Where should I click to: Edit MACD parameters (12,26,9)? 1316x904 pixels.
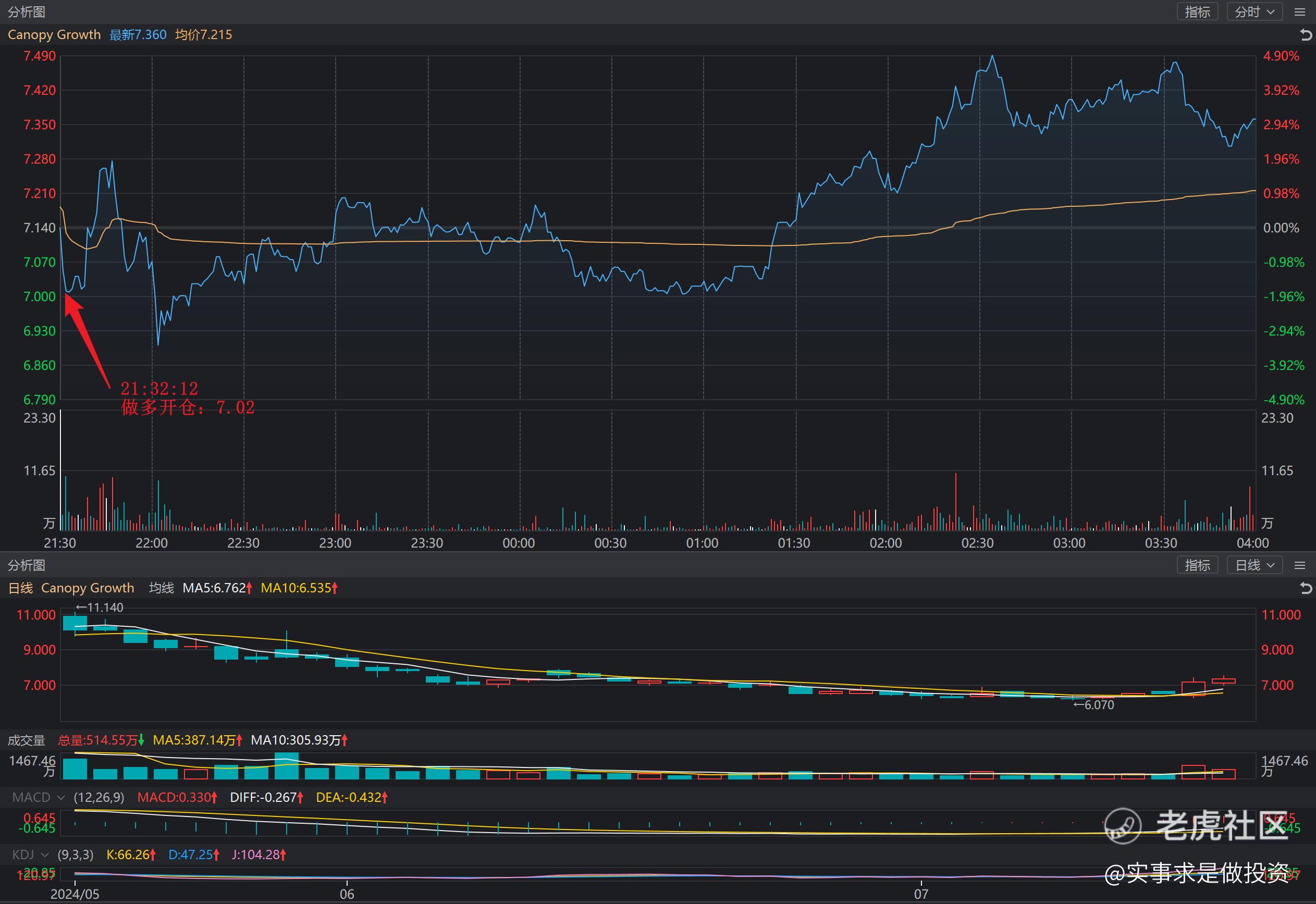click(99, 798)
